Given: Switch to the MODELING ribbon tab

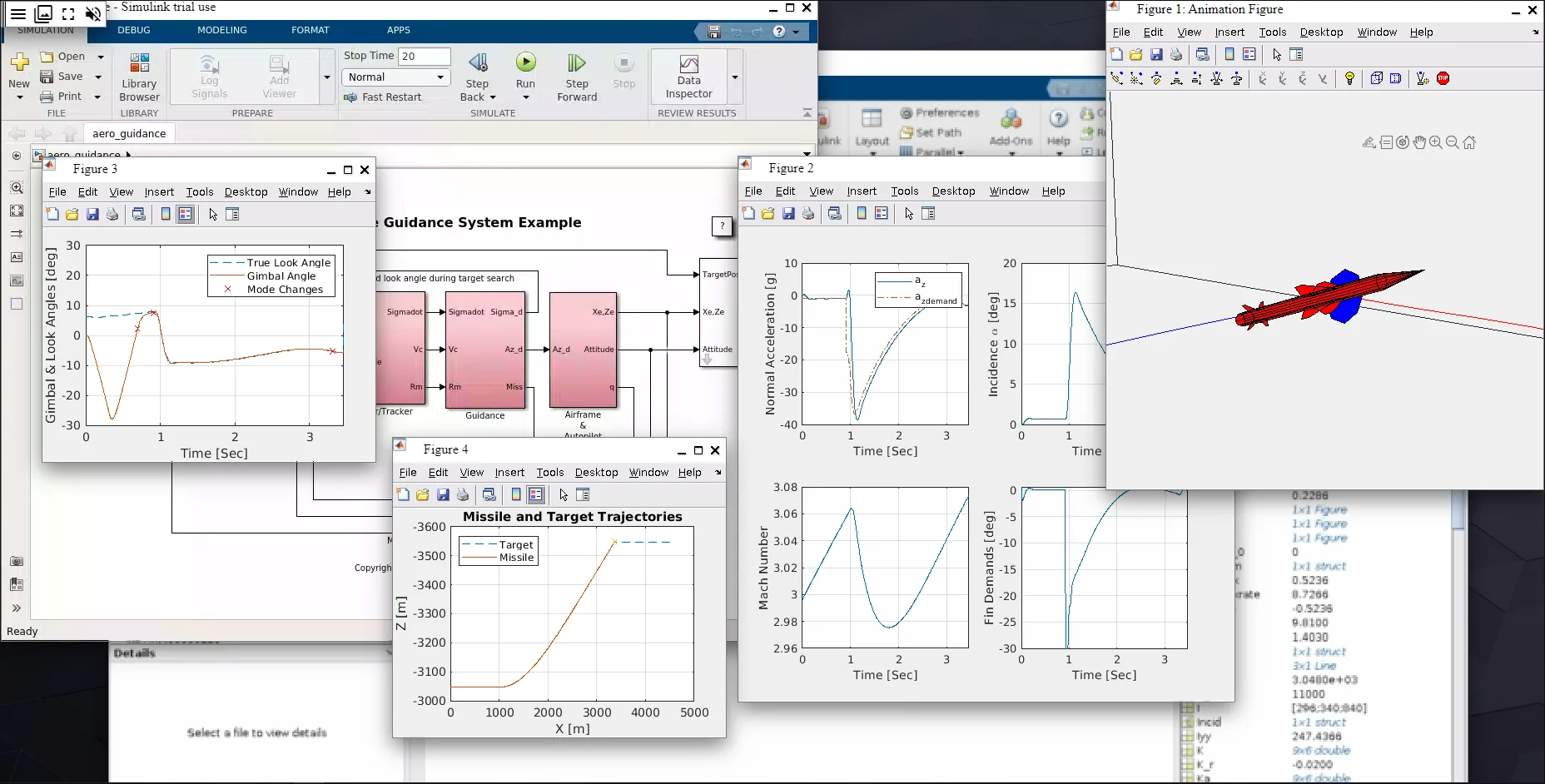Looking at the screenshot, I should click(x=221, y=30).
